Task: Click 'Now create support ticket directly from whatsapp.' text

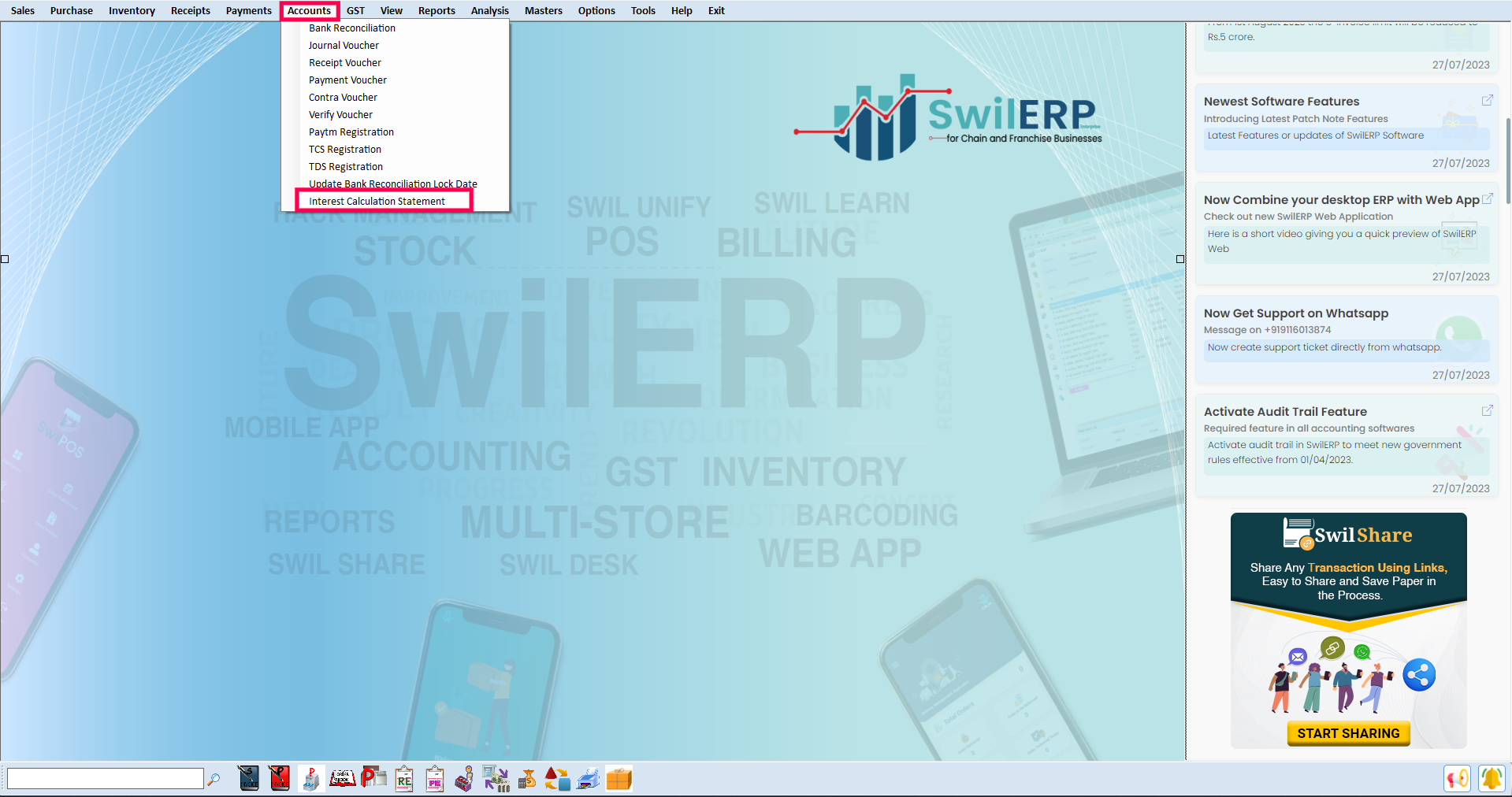Action: tap(1324, 347)
